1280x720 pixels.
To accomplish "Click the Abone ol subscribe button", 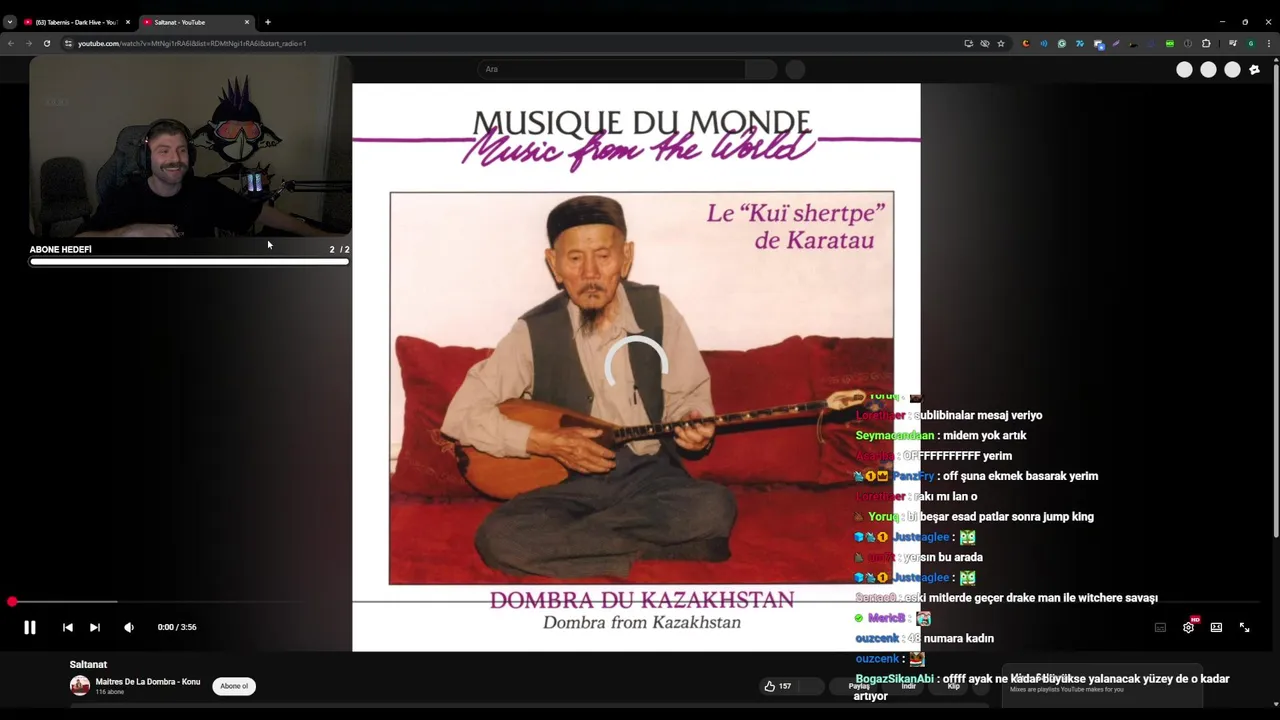I will [x=234, y=686].
